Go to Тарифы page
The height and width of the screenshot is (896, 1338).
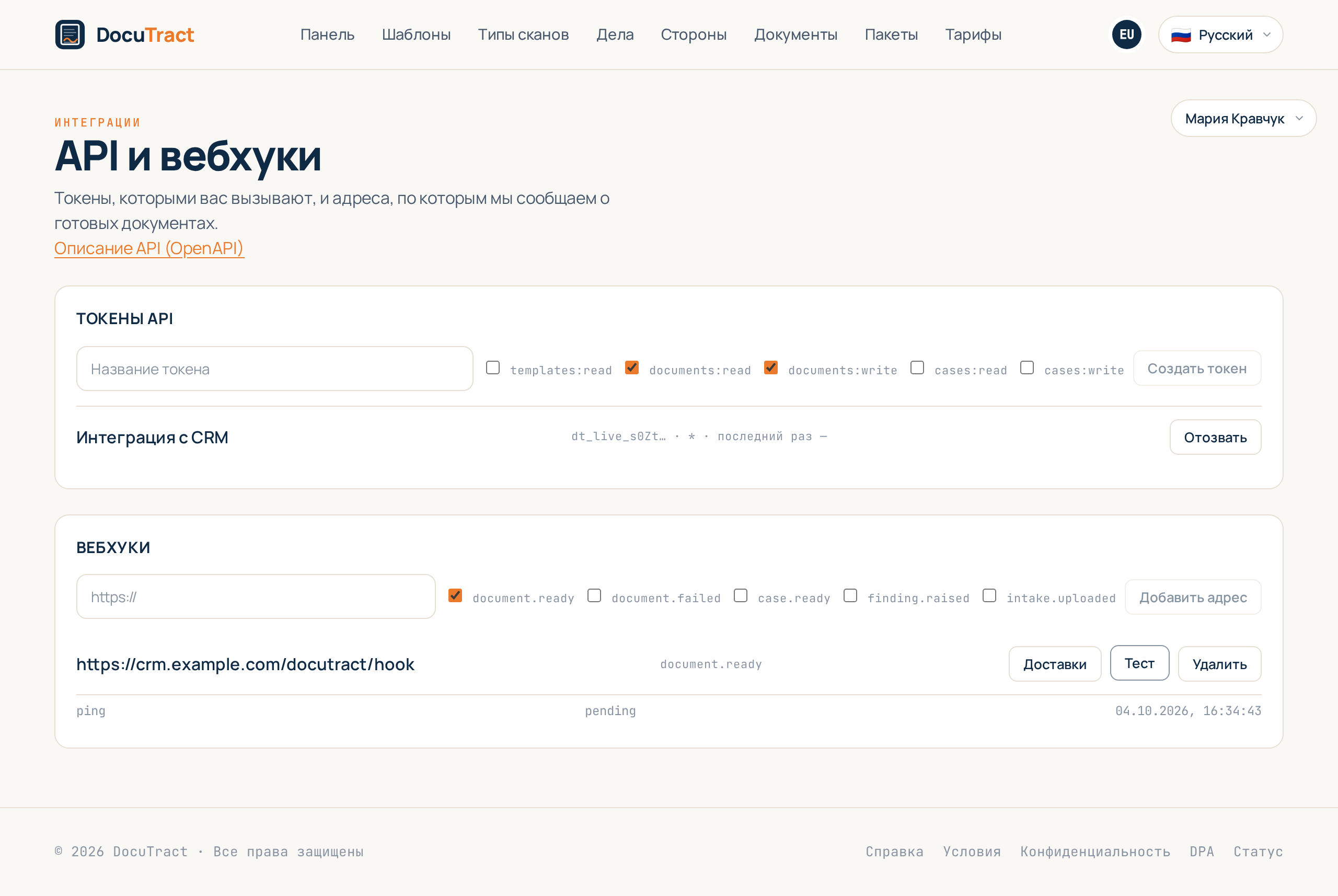973,35
